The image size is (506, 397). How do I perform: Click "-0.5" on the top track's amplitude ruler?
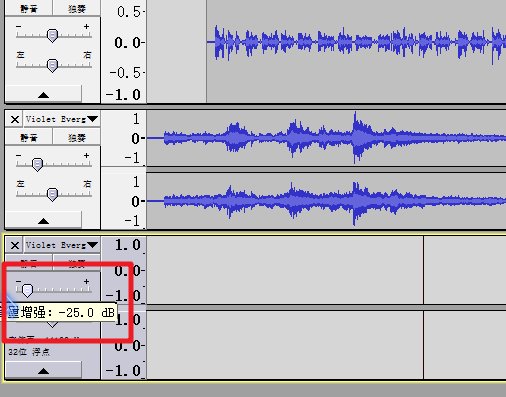tap(125, 73)
